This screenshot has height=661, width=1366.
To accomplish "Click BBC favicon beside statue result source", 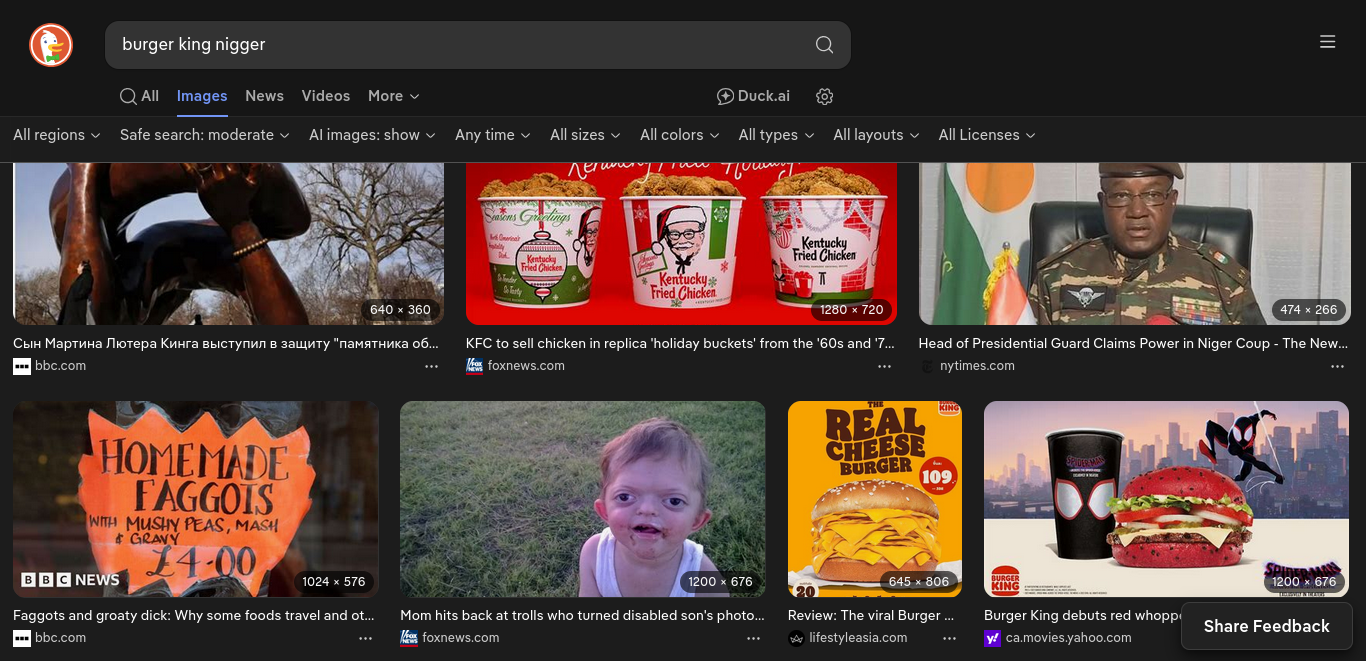I will [22, 366].
